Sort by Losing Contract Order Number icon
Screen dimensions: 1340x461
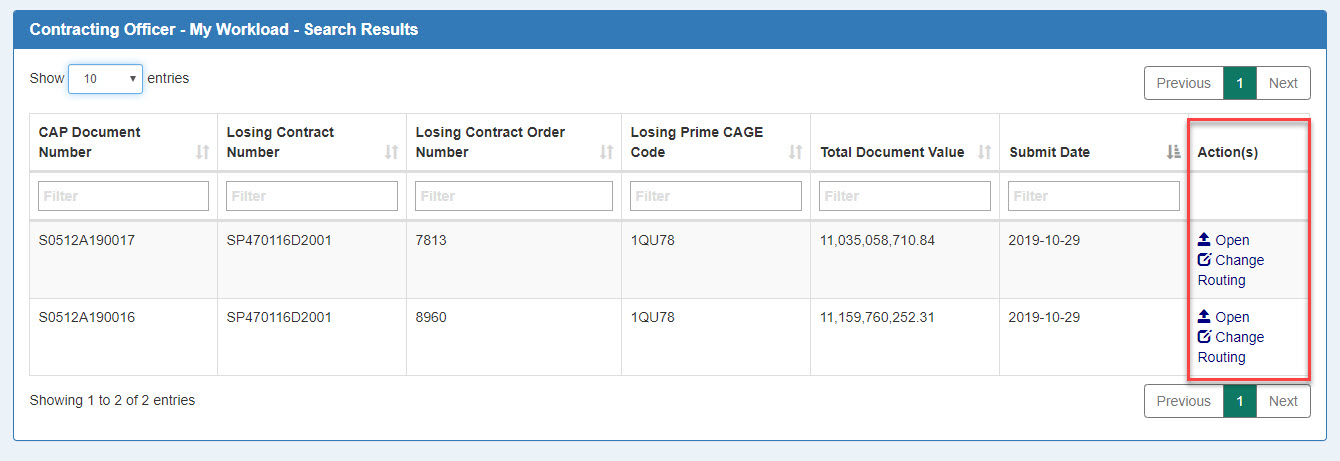click(606, 152)
